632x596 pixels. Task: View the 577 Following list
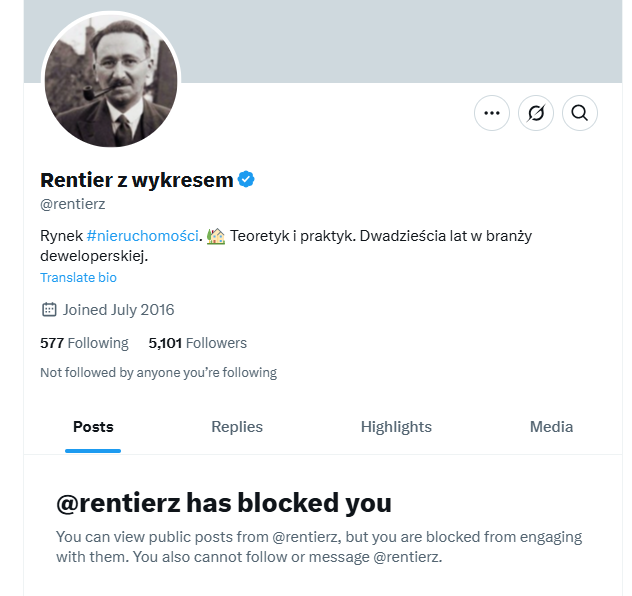[84, 343]
